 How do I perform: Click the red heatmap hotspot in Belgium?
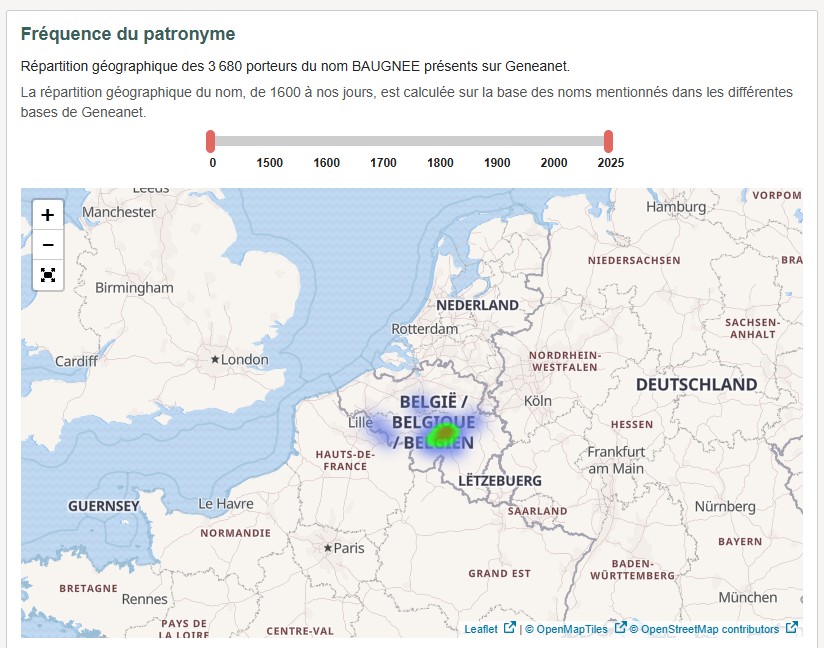pyautogui.click(x=441, y=435)
